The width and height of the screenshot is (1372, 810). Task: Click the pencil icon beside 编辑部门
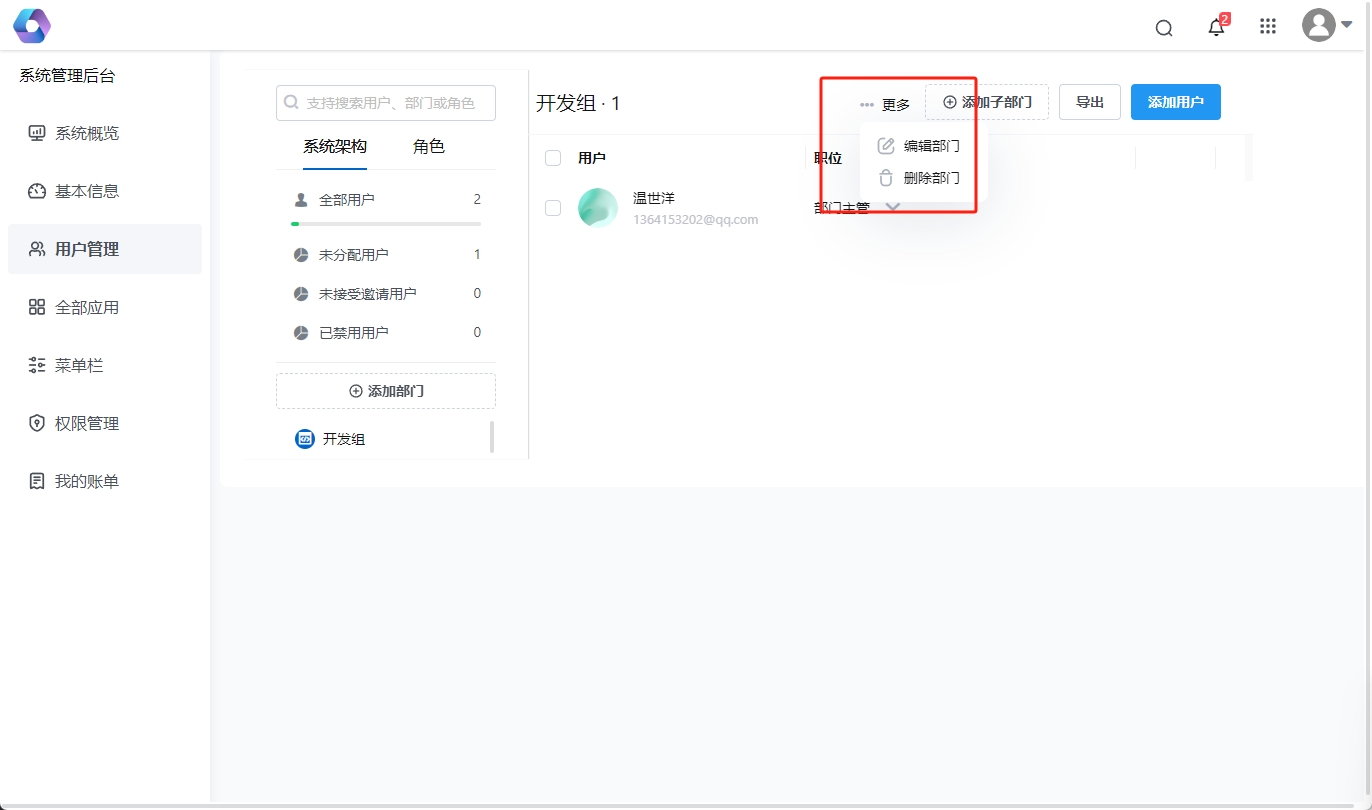(885, 146)
